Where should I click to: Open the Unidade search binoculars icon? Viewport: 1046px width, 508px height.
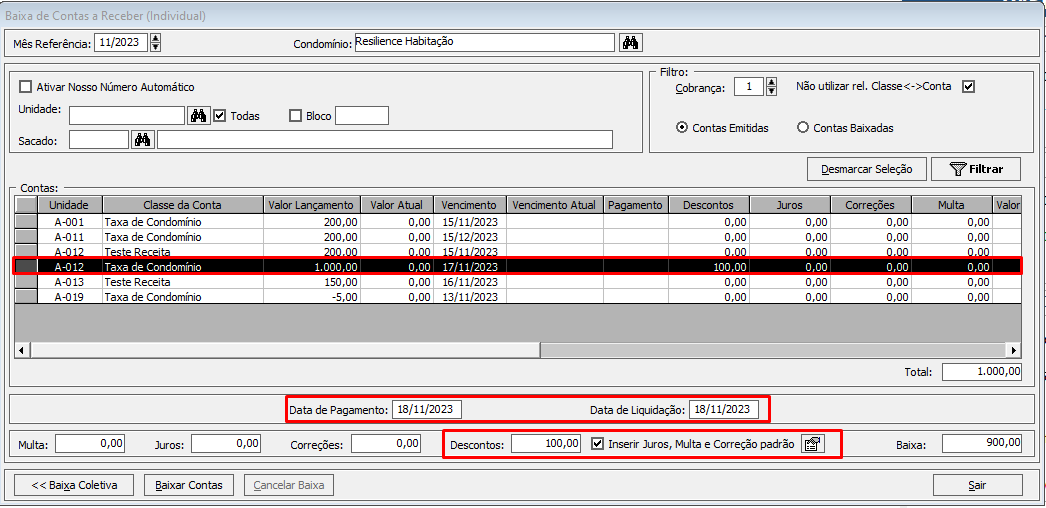[x=198, y=115]
